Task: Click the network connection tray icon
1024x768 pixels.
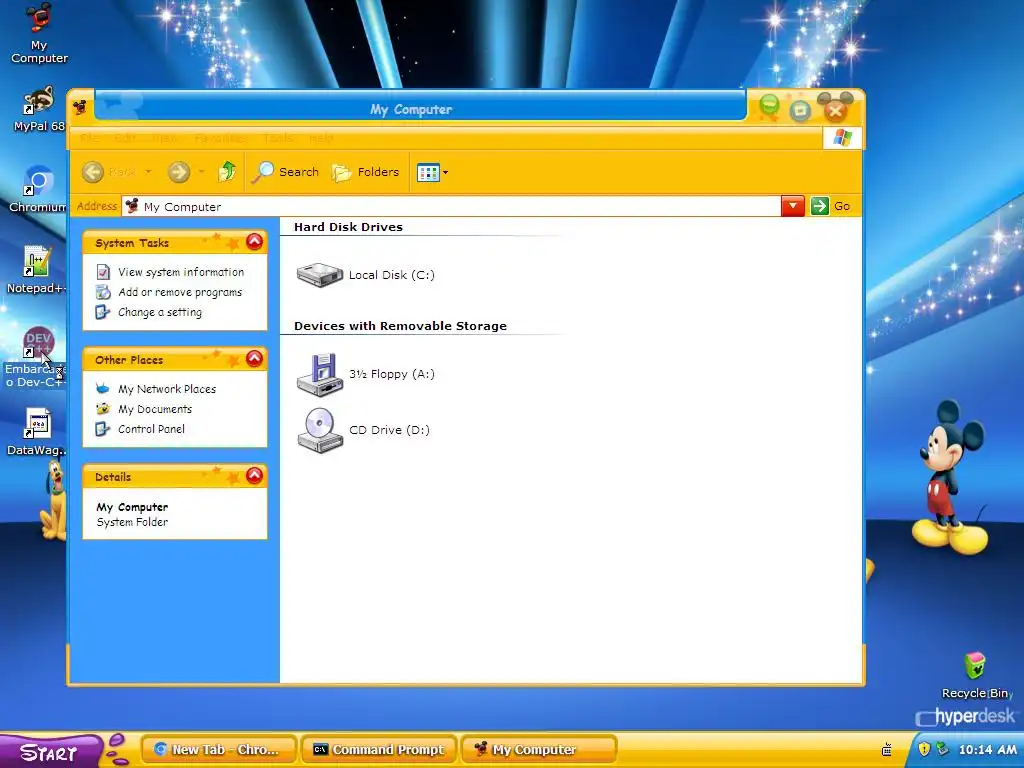Action: [x=942, y=749]
